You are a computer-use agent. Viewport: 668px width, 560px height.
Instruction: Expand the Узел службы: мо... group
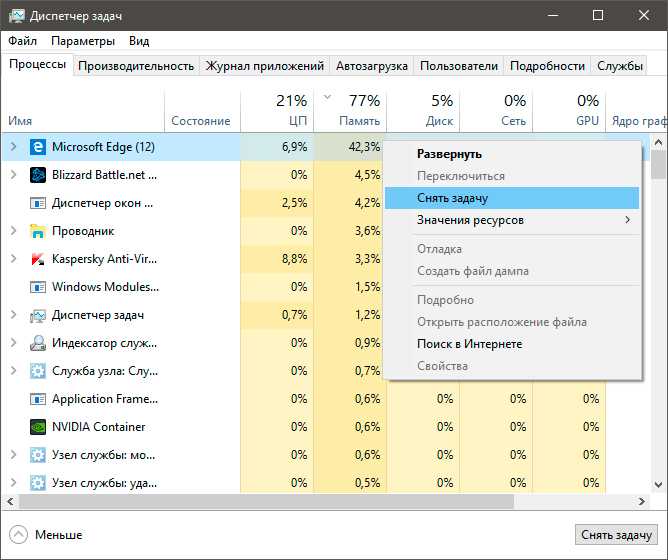(14, 455)
